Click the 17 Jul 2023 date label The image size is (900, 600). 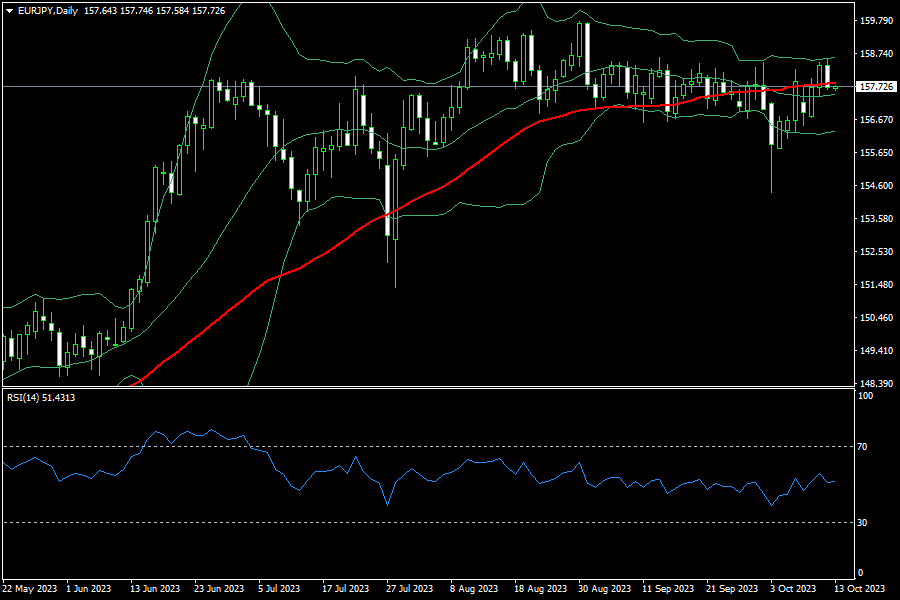coord(346,589)
